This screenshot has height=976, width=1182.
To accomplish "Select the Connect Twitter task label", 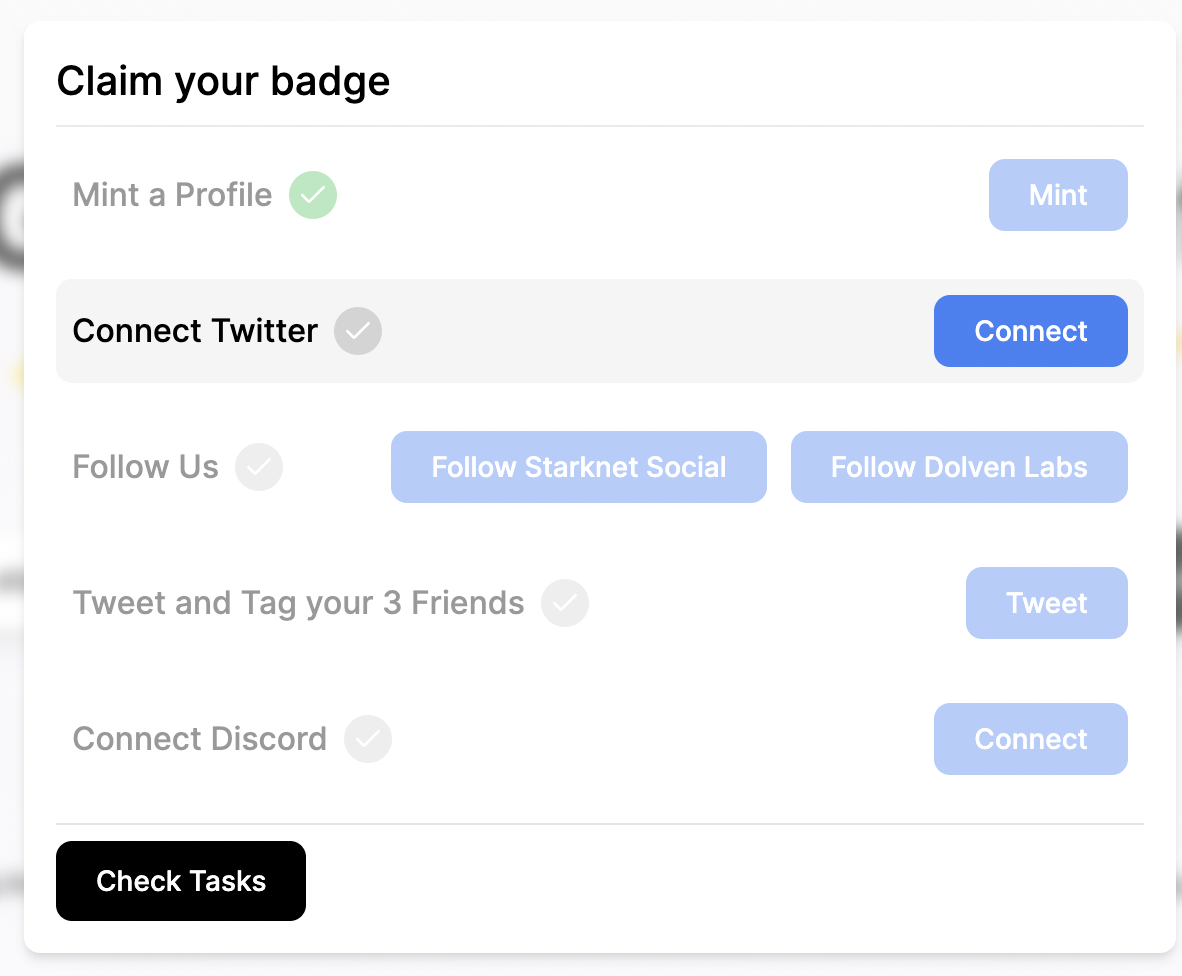I will click(195, 331).
